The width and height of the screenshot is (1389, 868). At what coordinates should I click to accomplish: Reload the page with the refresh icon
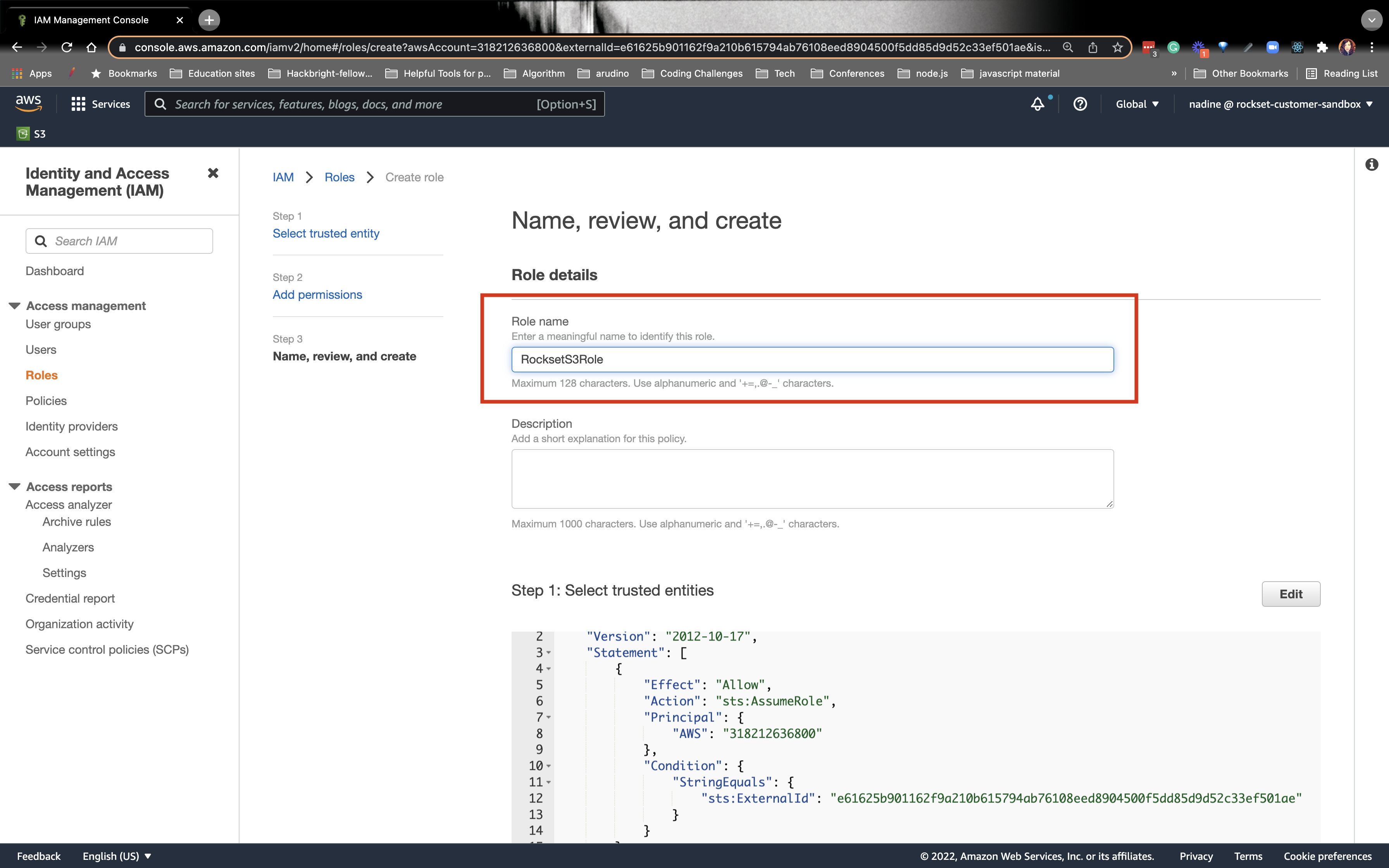pos(67,48)
